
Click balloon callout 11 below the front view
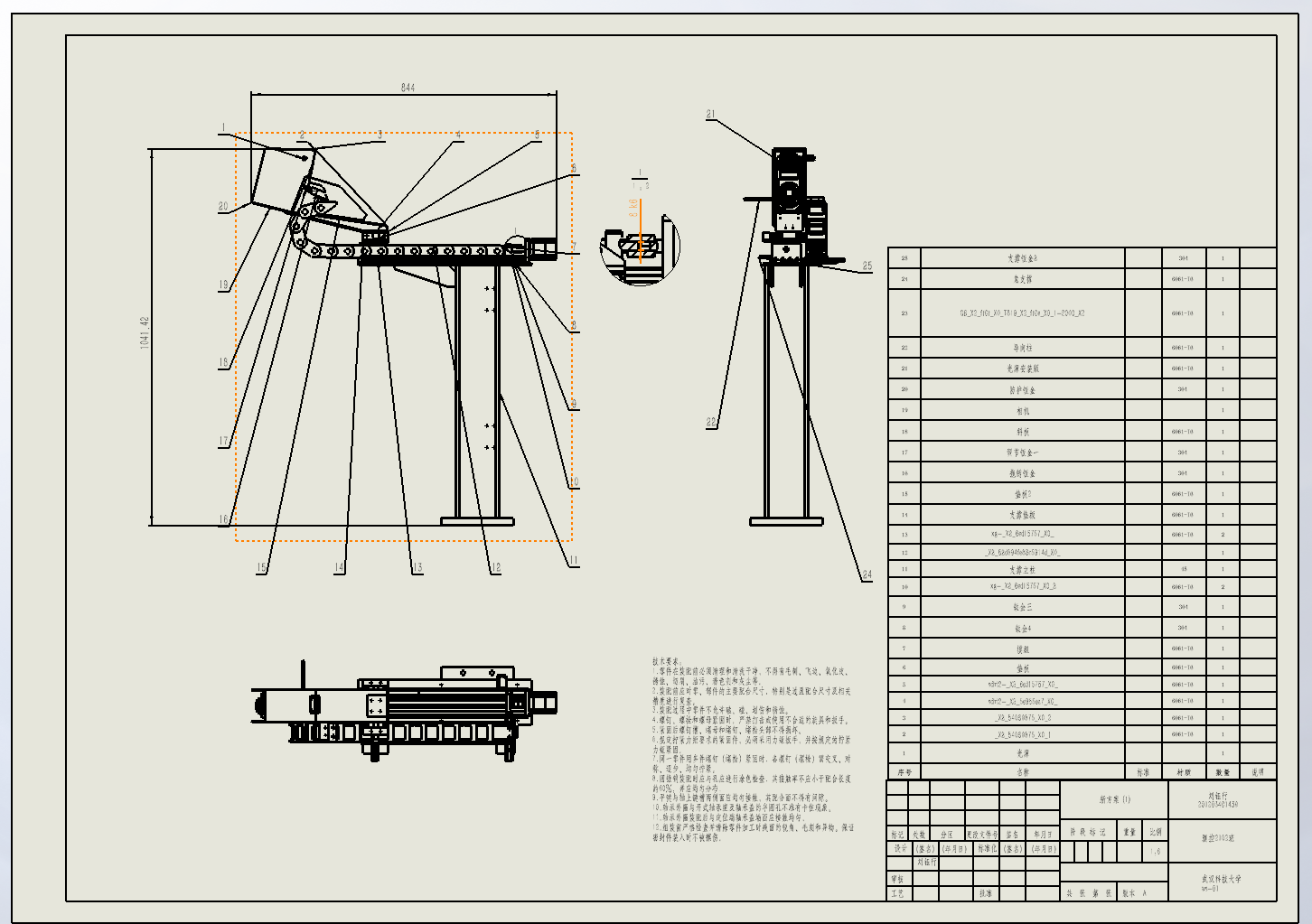click(573, 561)
